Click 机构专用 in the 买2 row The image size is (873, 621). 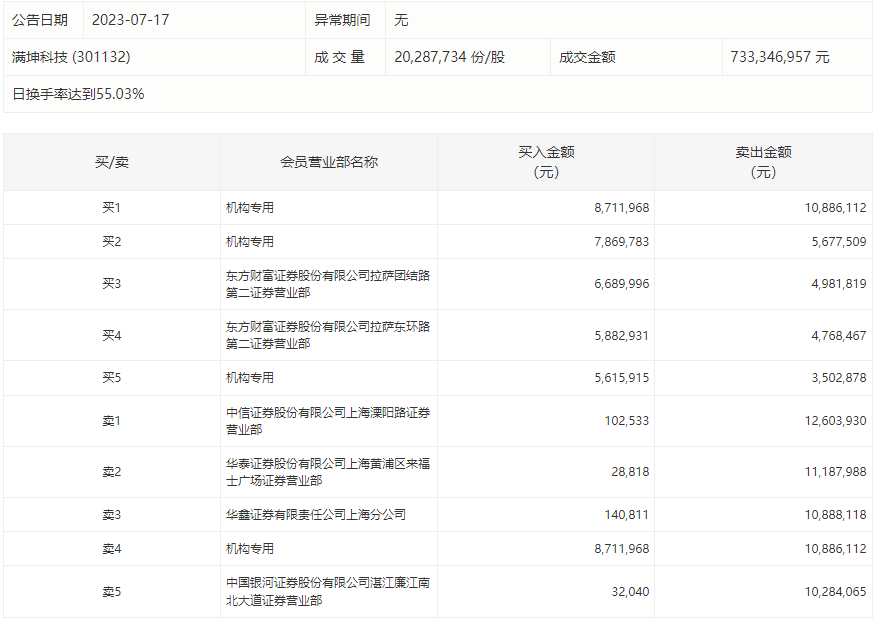pyautogui.click(x=250, y=242)
